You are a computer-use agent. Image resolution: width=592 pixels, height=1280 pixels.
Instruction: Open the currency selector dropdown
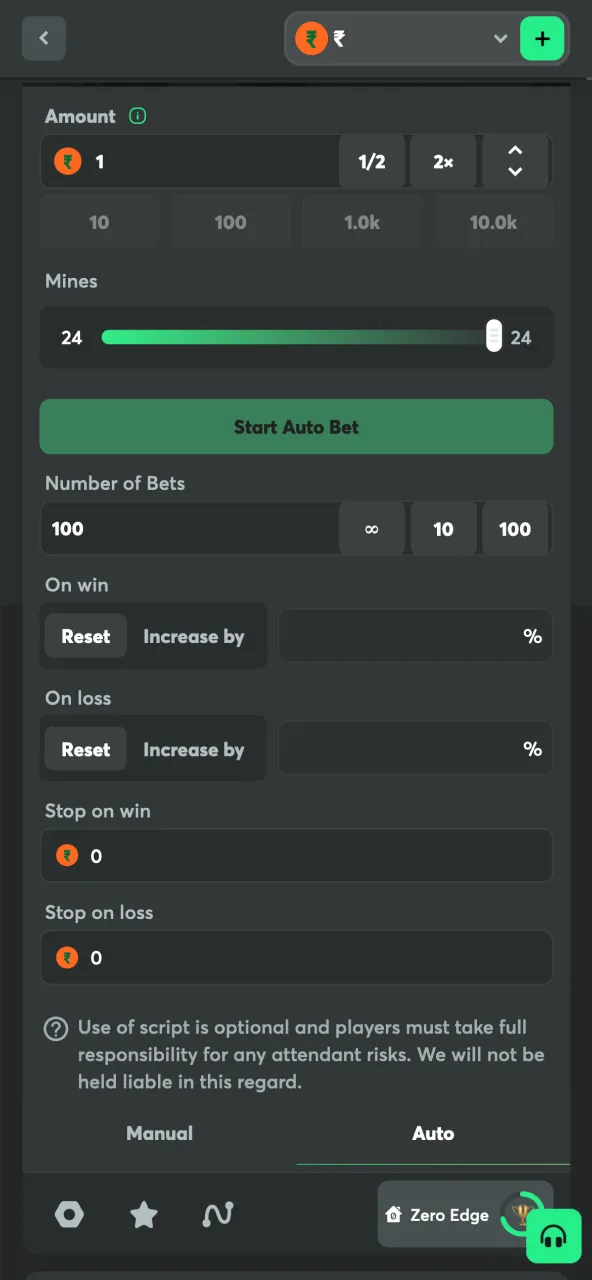tap(499, 39)
